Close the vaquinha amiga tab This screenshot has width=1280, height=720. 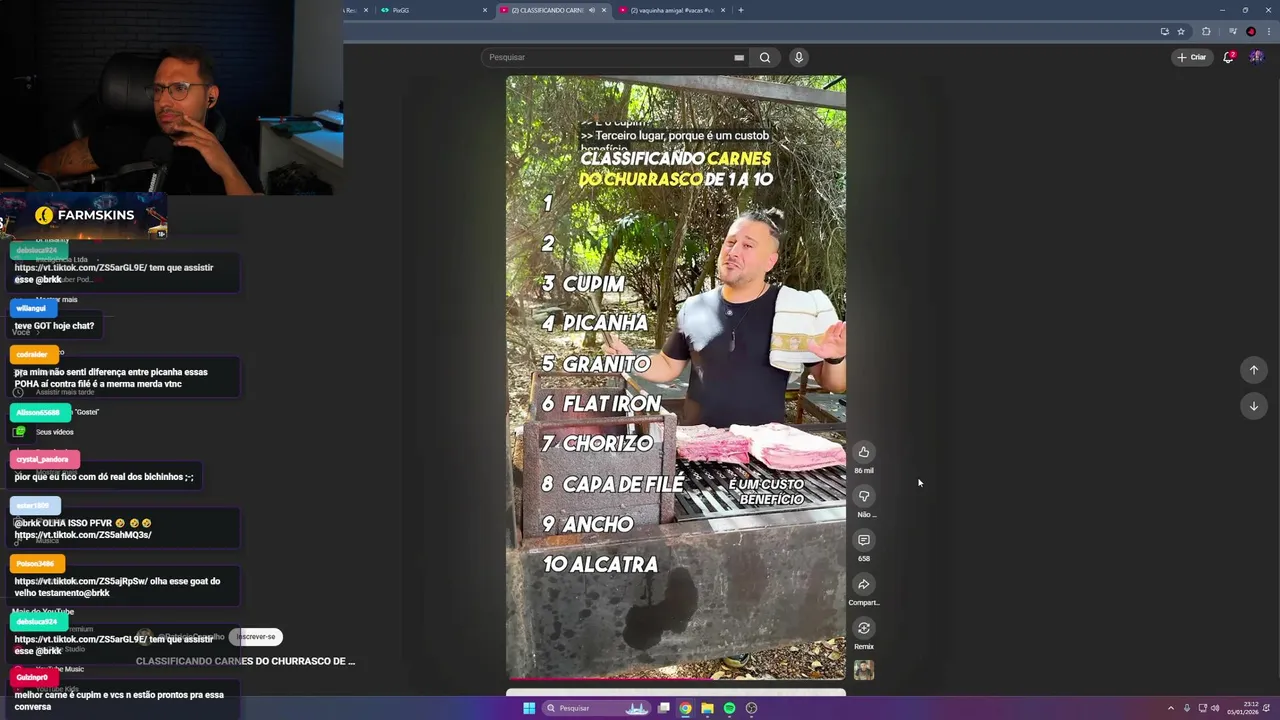click(724, 10)
